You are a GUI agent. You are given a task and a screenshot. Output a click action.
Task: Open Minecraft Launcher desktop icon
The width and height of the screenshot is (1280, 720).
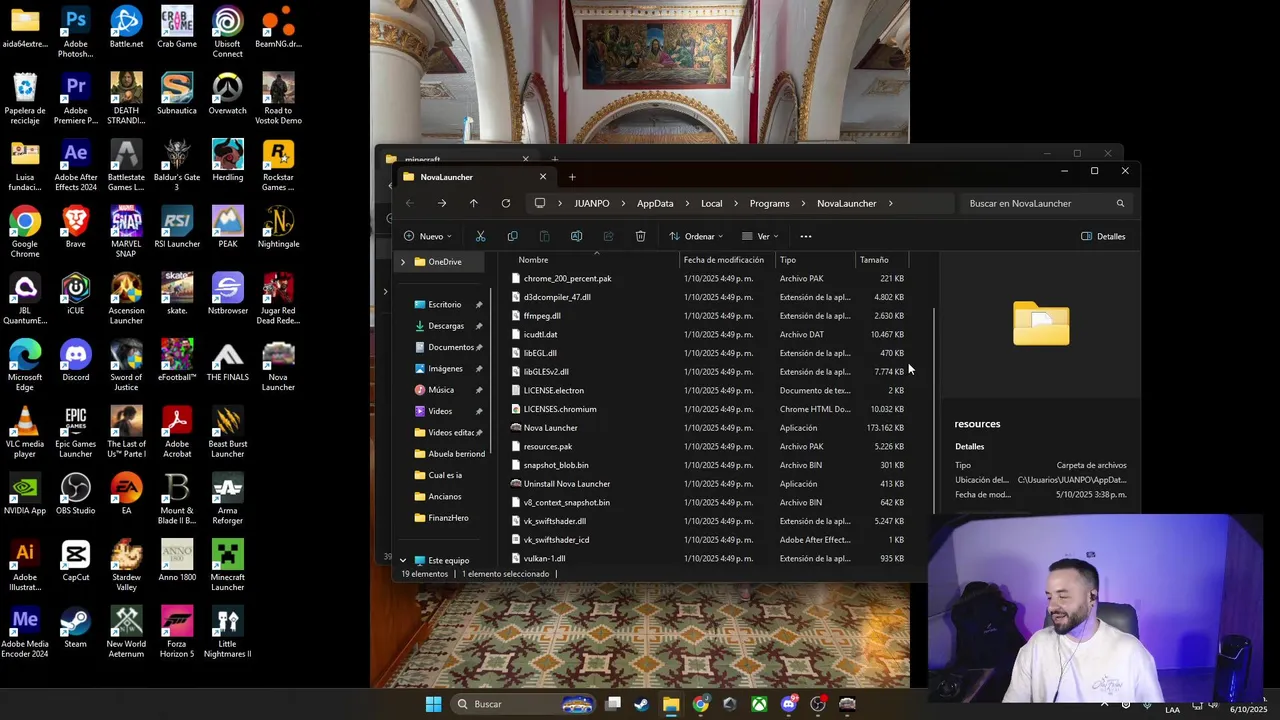click(227, 567)
